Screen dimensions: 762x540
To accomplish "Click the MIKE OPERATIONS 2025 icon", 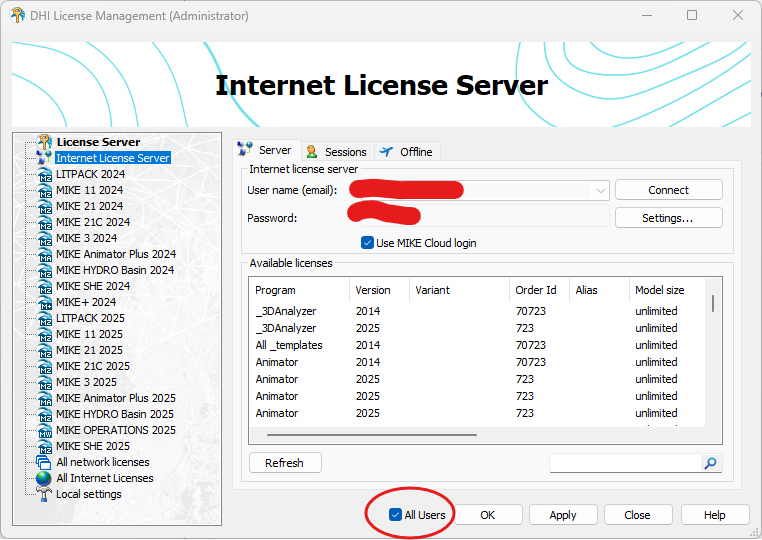I will tap(45, 431).
